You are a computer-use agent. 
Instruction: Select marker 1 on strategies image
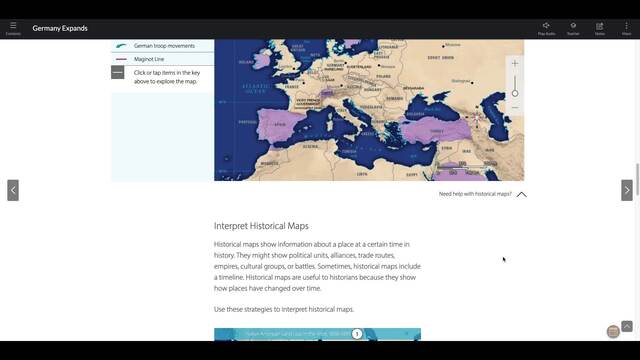coord(357,334)
